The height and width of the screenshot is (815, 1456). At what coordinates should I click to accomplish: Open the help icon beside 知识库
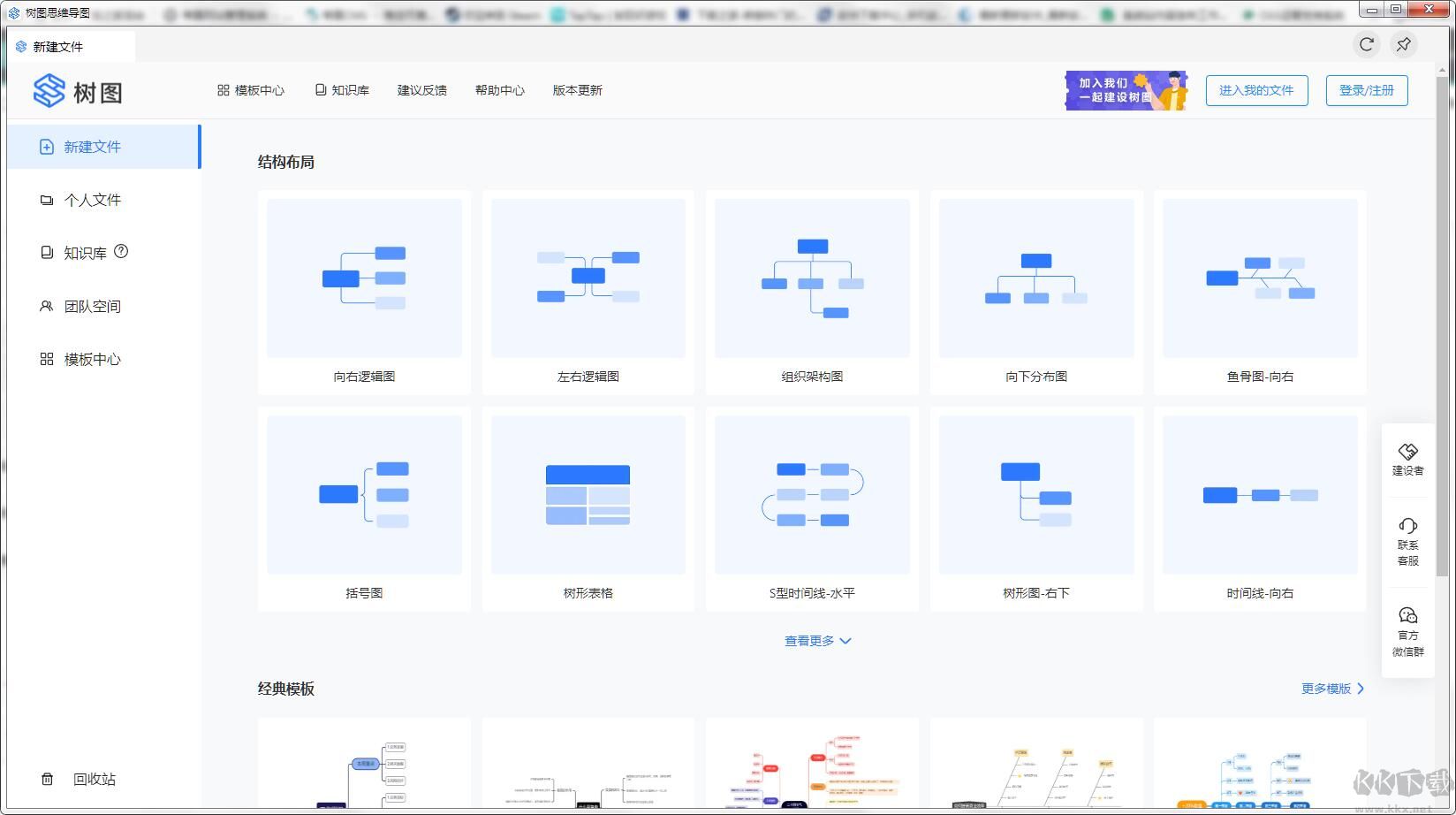(121, 252)
